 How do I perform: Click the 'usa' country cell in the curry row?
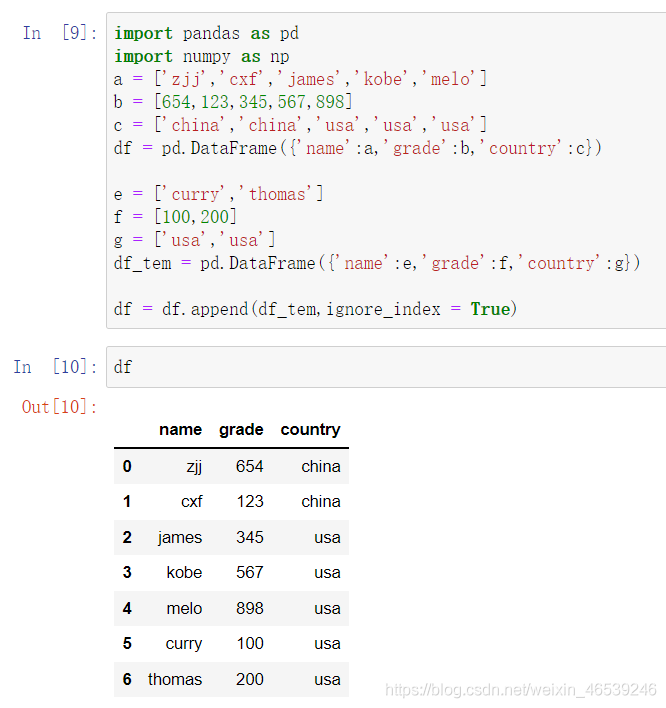pos(327,643)
